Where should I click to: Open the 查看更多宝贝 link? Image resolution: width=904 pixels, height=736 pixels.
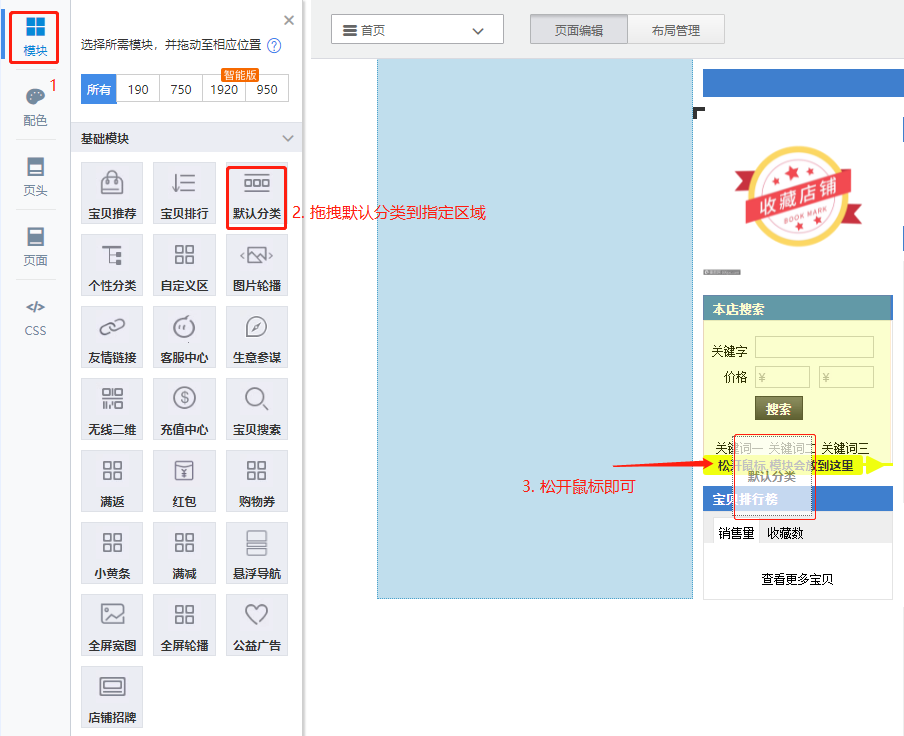[797, 579]
